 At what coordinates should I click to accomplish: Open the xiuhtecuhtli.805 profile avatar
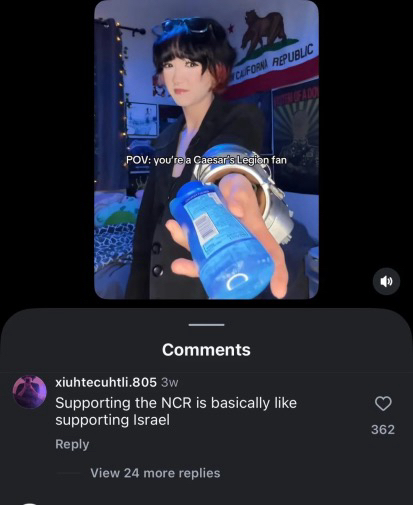point(29,392)
